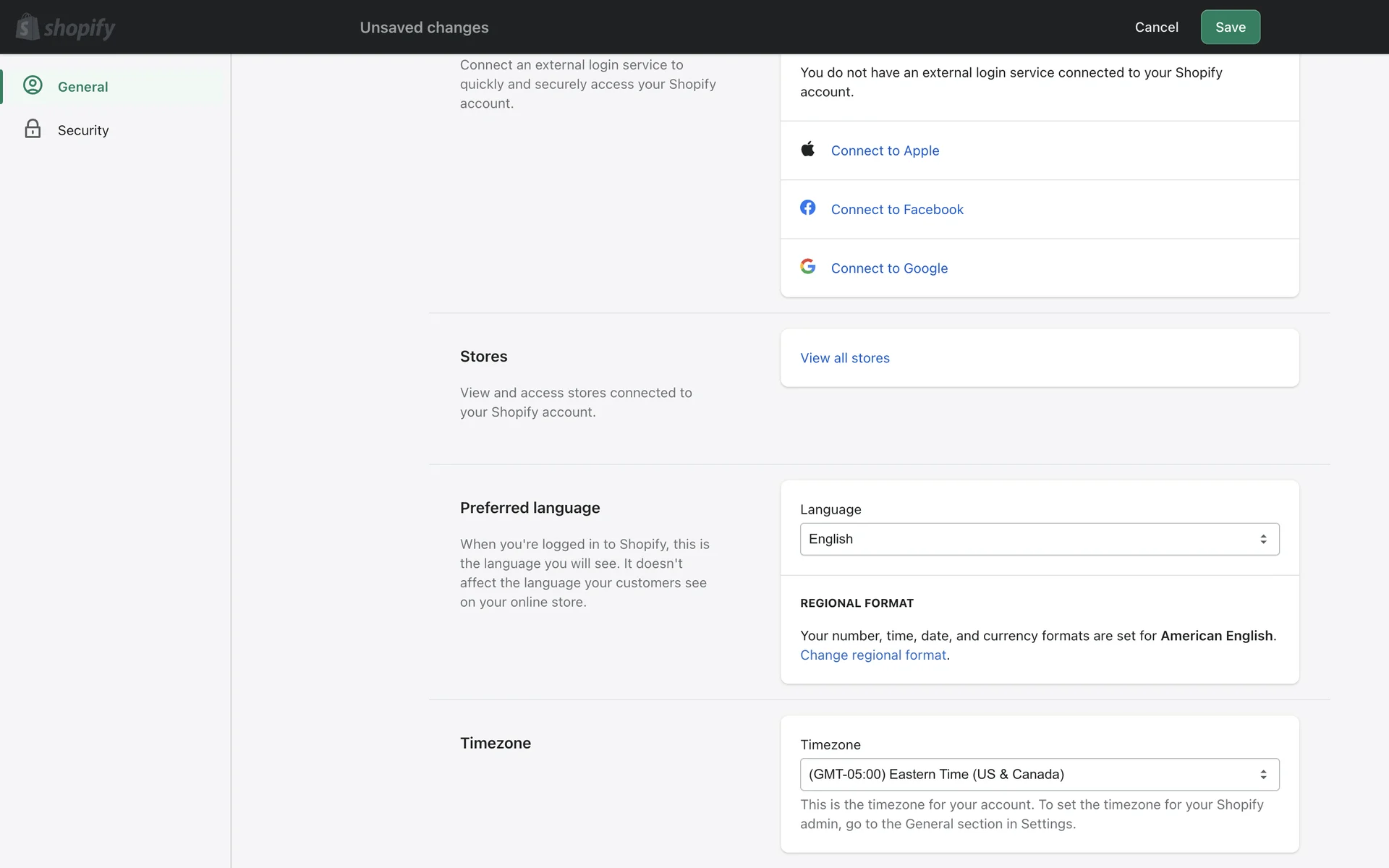Open the General settings tab

coord(83,87)
